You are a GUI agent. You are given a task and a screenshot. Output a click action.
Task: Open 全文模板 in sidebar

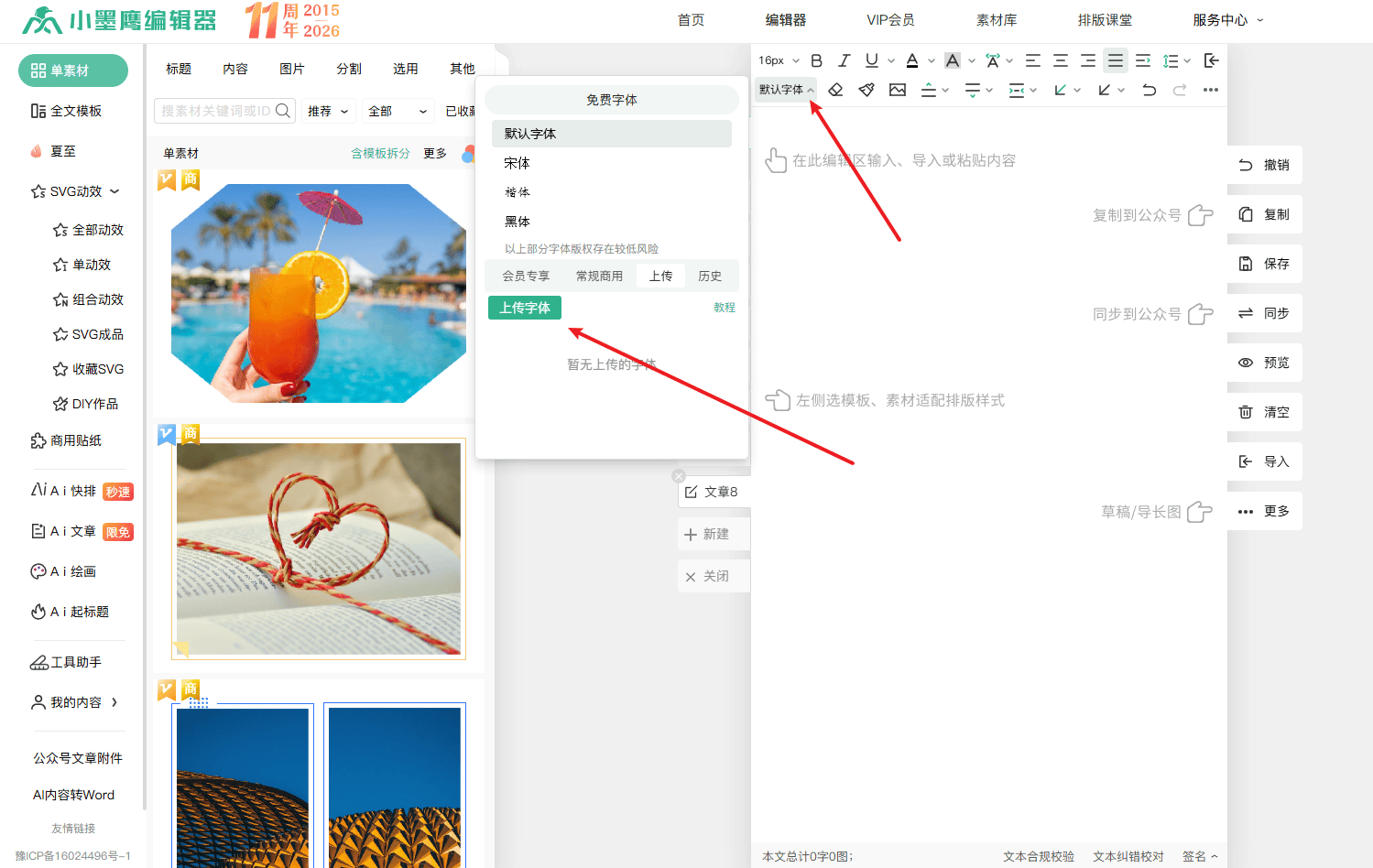pos(66,111)
